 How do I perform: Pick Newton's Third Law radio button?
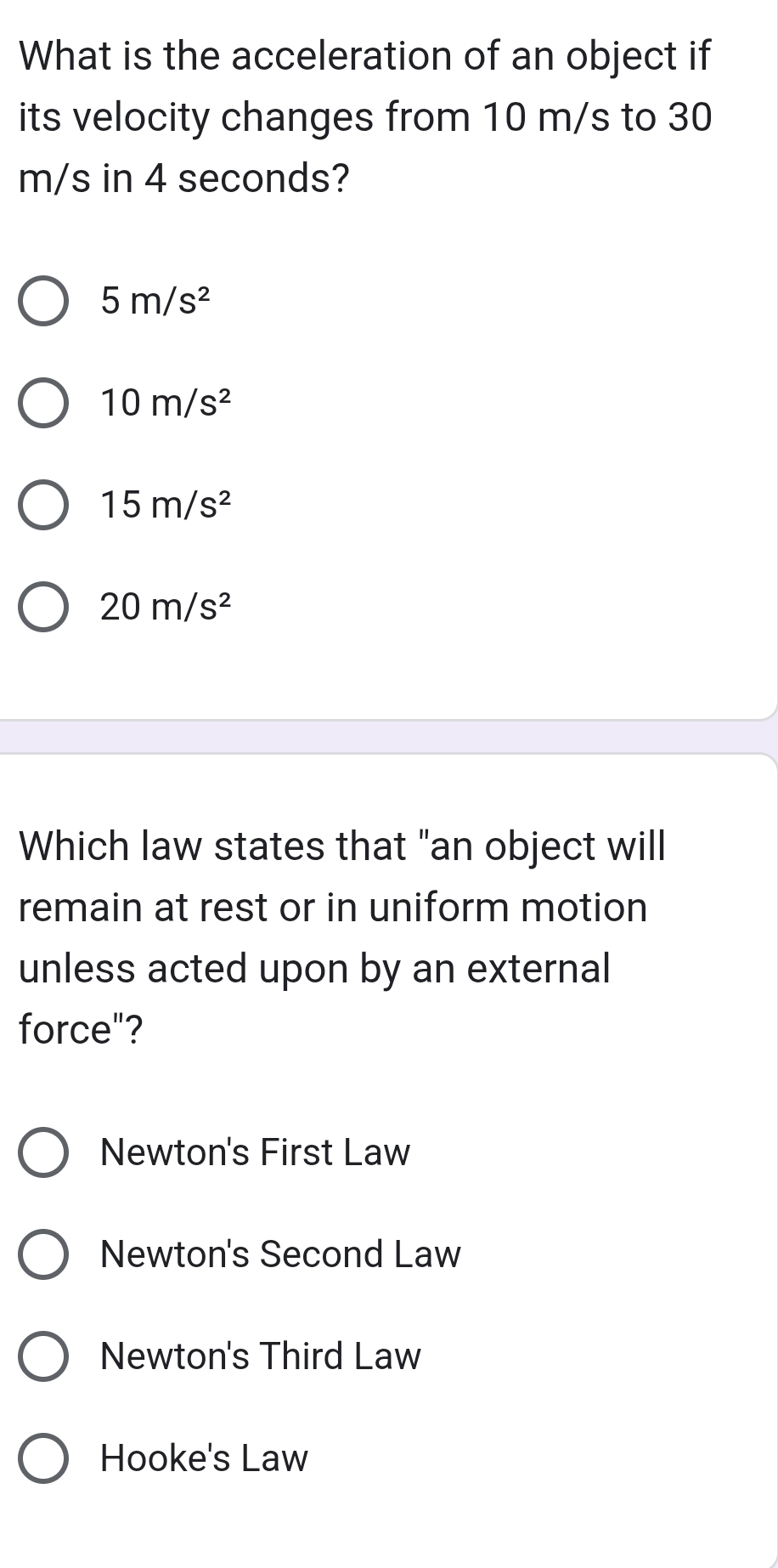[42, 1356]
